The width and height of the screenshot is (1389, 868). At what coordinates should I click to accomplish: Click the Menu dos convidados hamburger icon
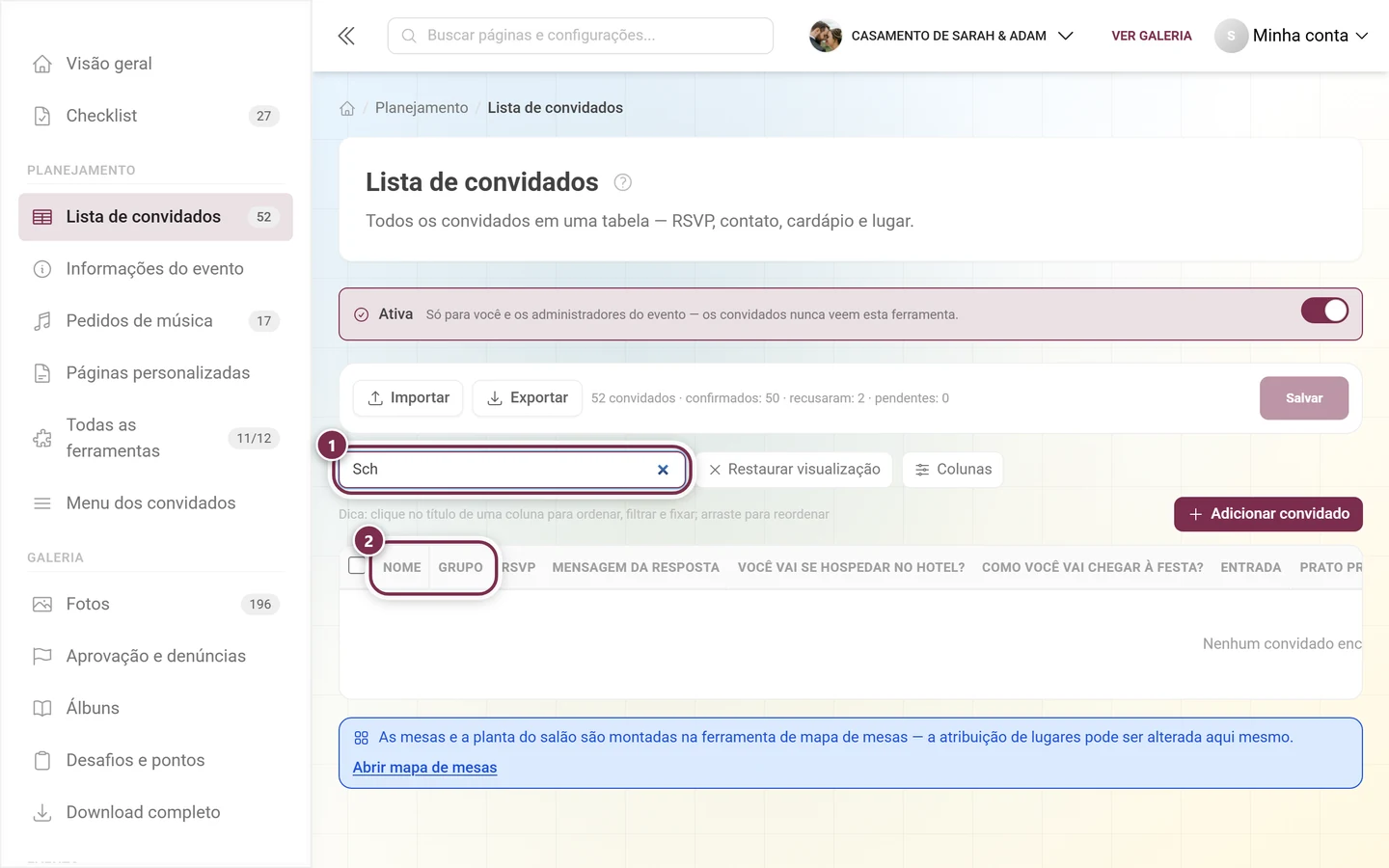click(x=42, y=503)
